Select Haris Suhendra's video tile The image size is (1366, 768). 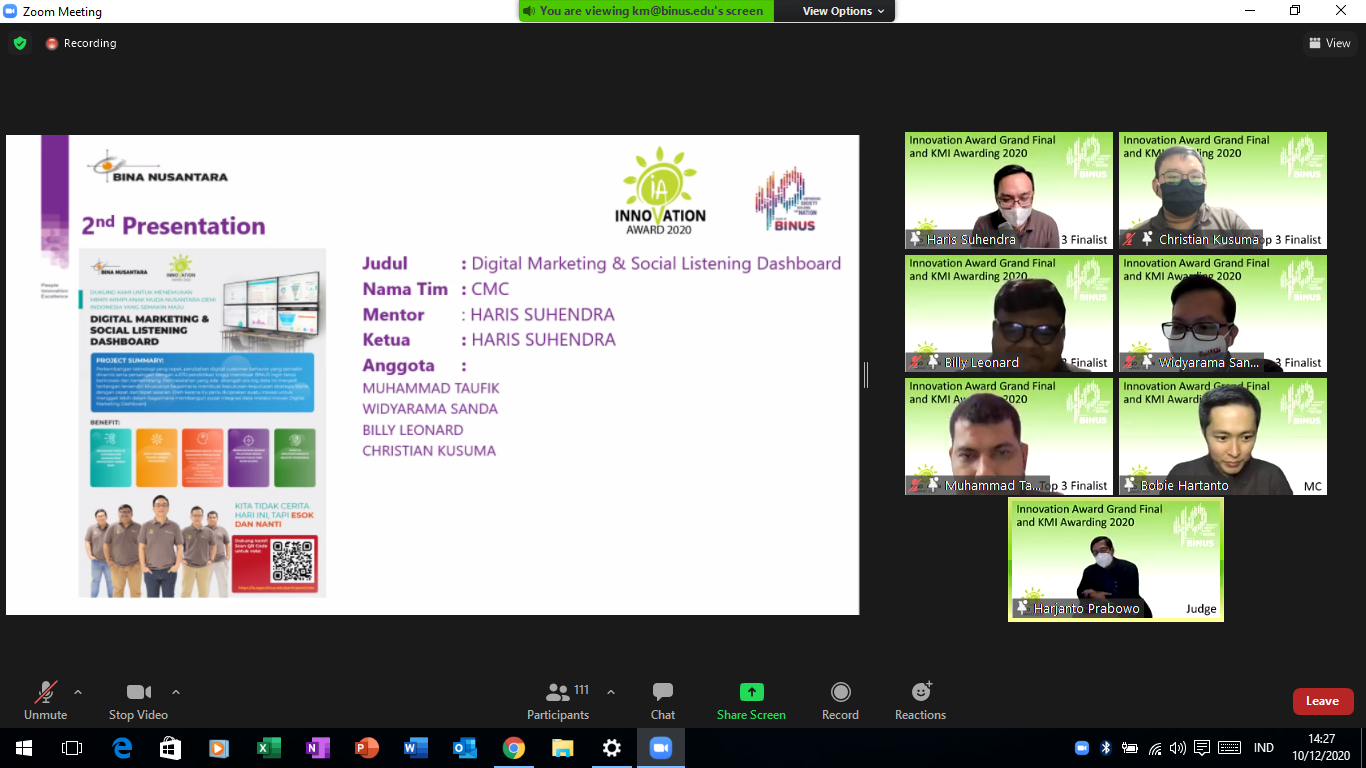click(1009, 190)
